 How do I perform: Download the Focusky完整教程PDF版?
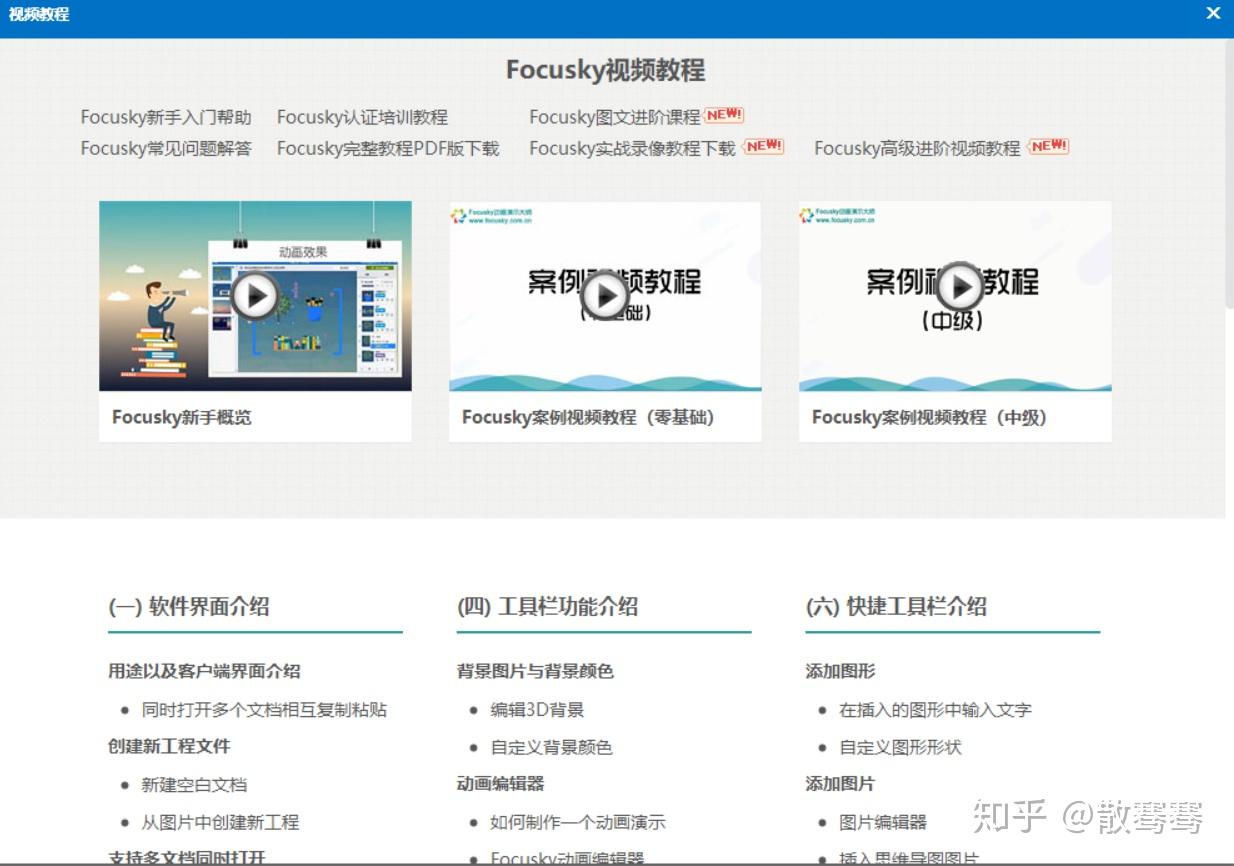(387, 148)
